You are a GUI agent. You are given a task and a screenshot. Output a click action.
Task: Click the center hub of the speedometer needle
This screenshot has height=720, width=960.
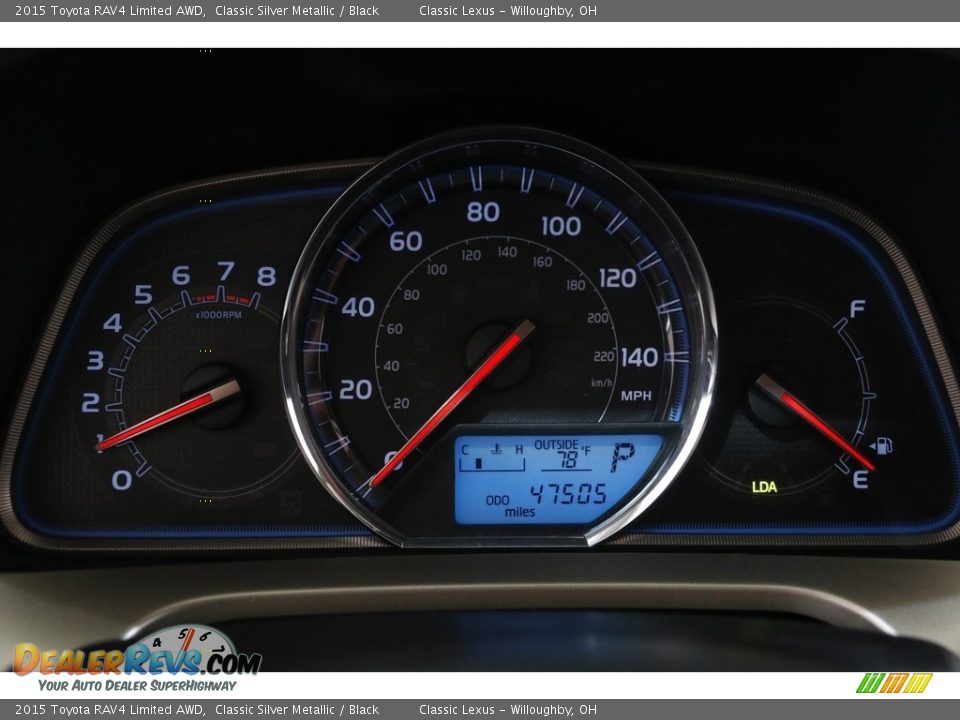coord(498,356)
